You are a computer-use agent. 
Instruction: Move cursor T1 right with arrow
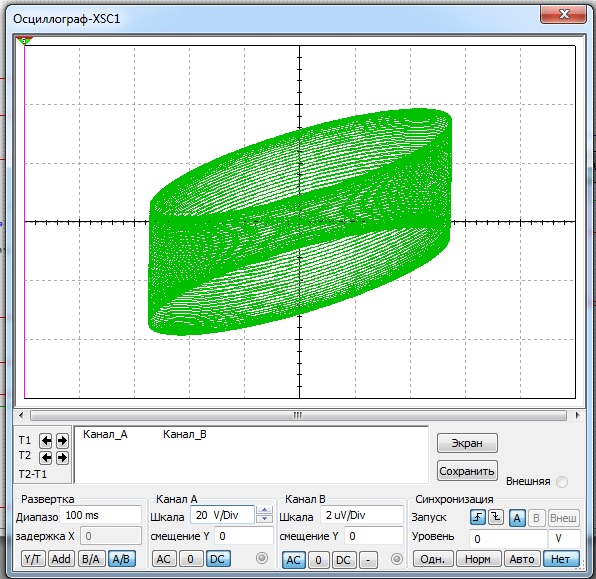tap(62, 441)
